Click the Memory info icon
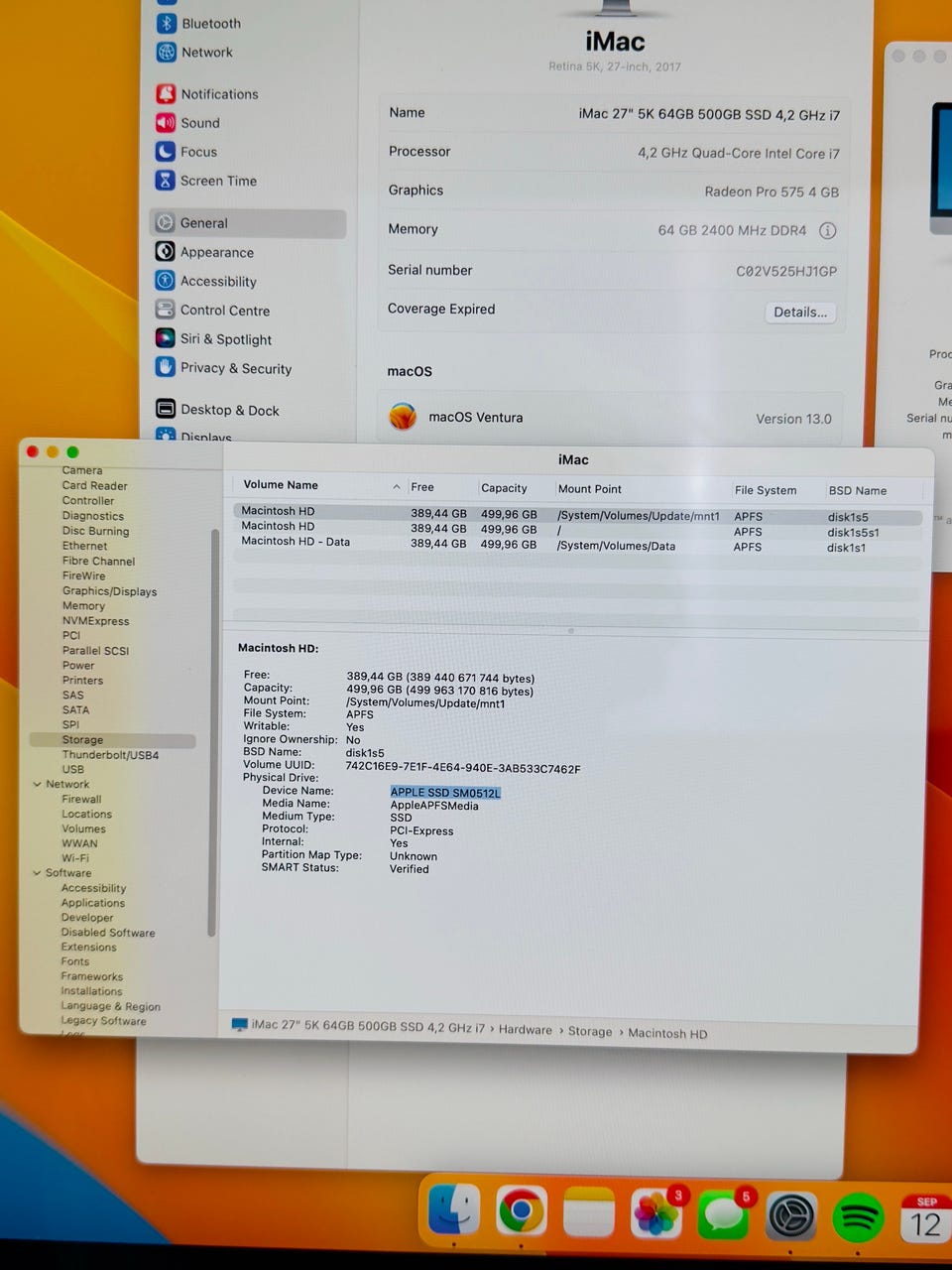The height and width of the screenshot is (1270, 952). (827, 230)
